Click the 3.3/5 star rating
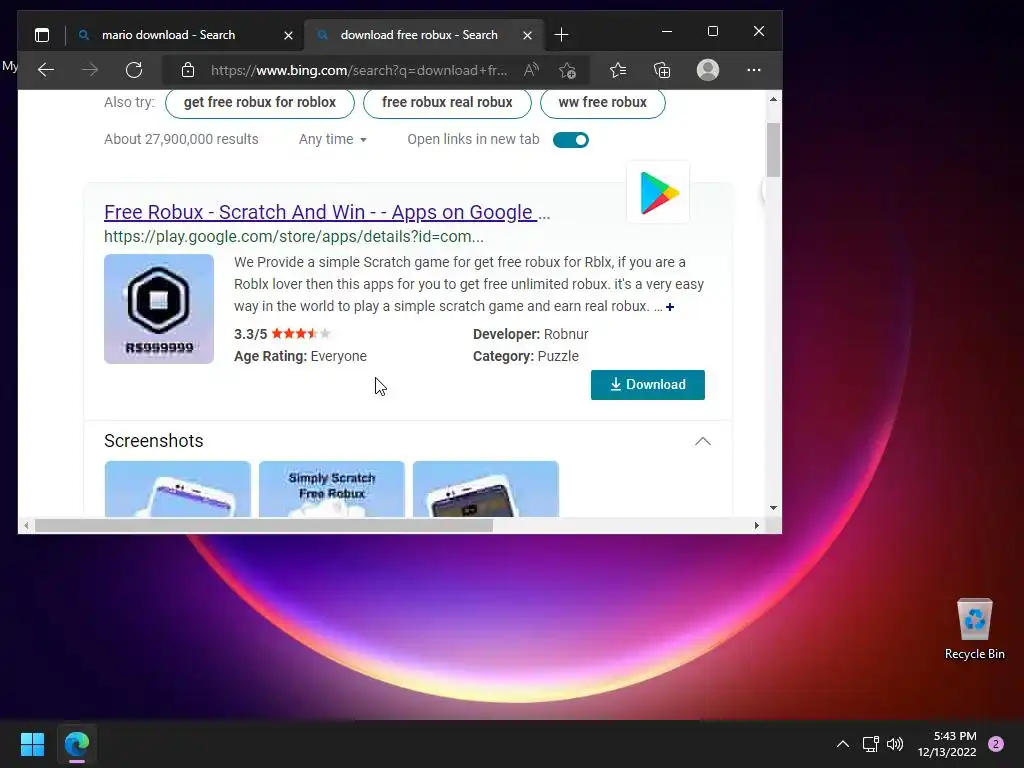Image resolution: width=1024 pixels, height=768 pixels. coord(283,334)
